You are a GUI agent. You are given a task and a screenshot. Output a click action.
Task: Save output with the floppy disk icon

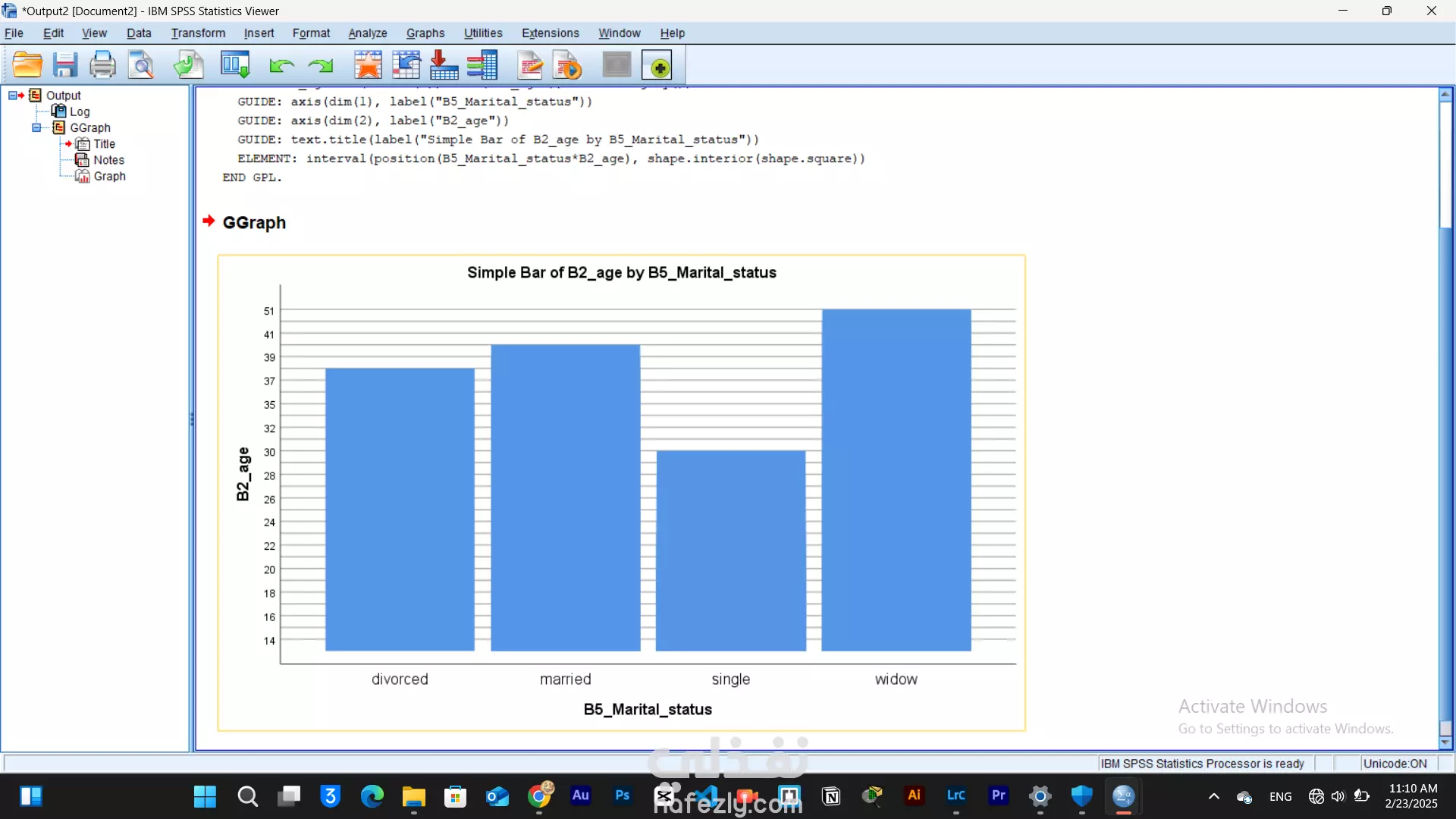65,65
